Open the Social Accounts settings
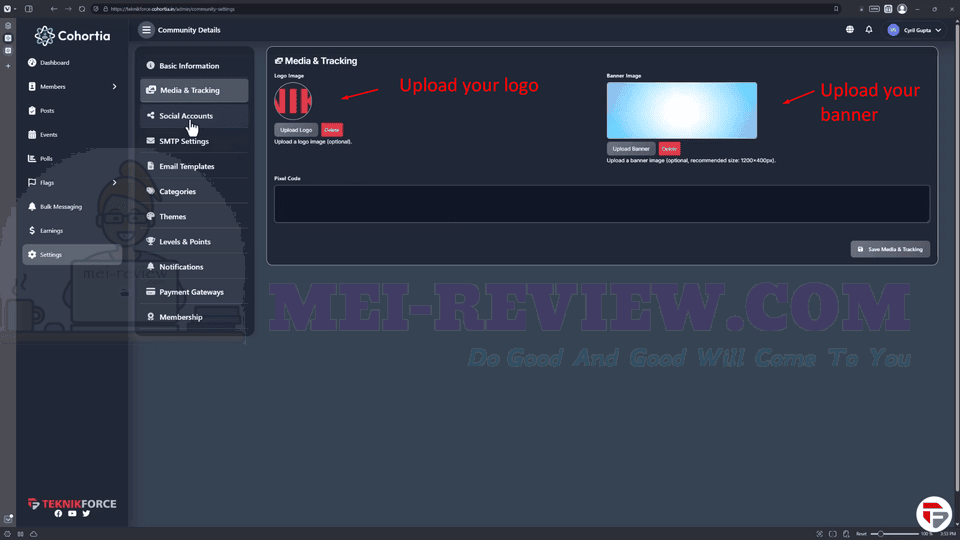The image size is (960, 540). (x=194, y=116)
